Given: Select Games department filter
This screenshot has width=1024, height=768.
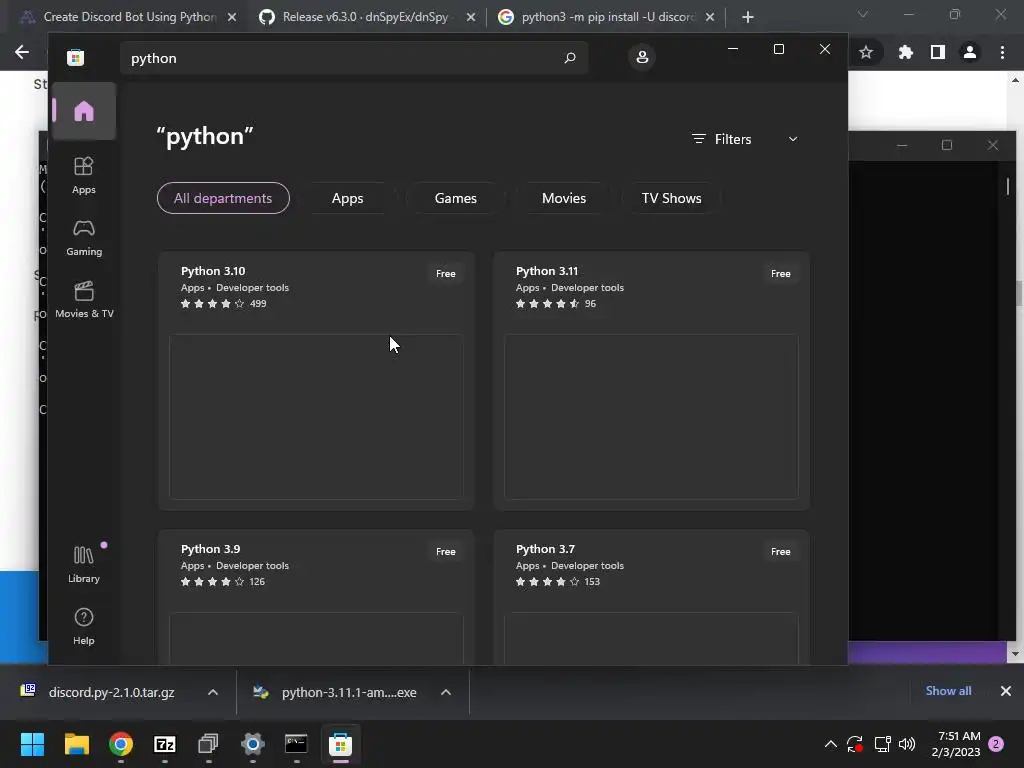Looking at the screenshot, I should click(455, 198).
